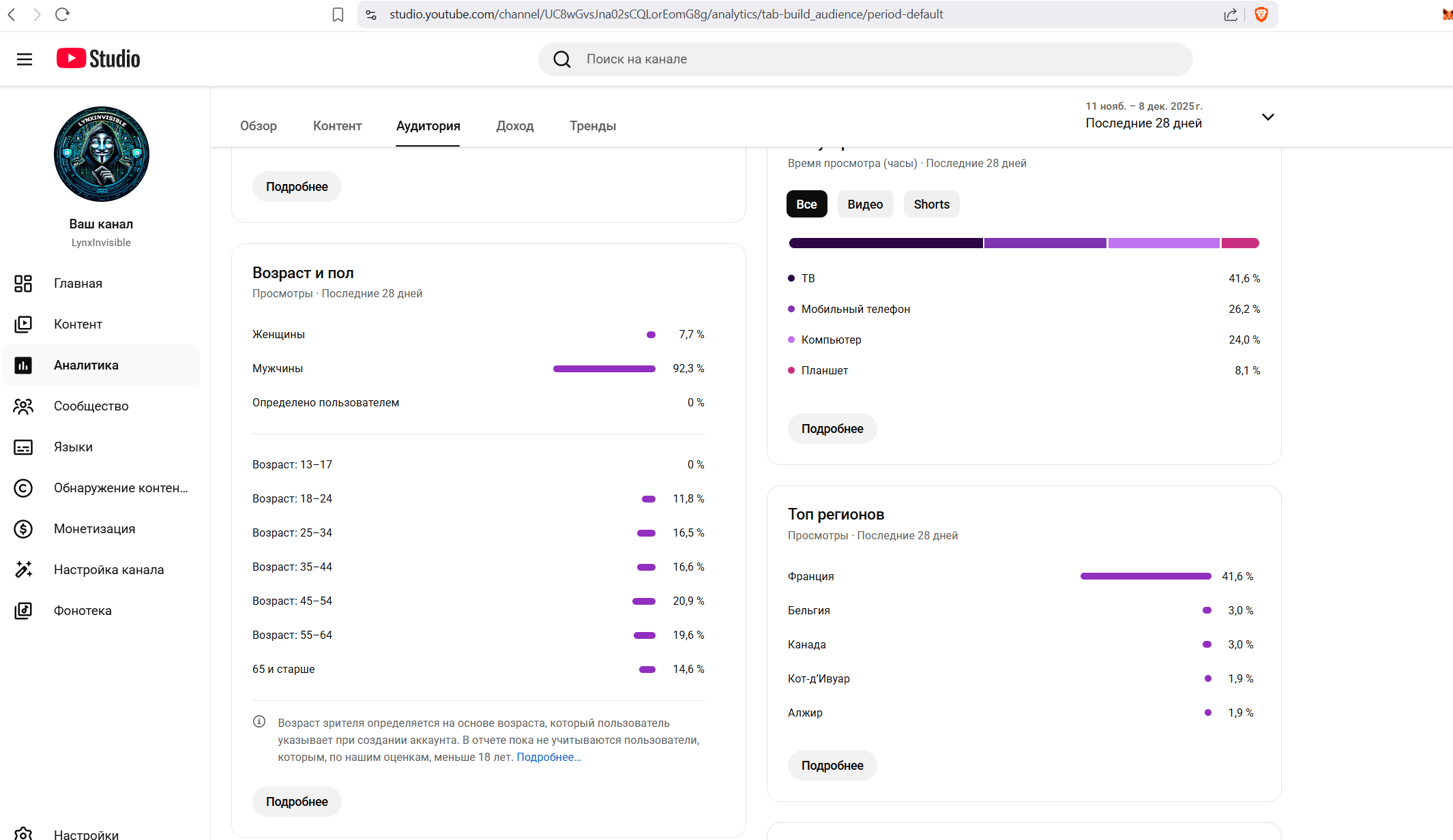Click the LynxInvisible channel avatar
Image resolution: width=1453 pixels, height=840 pixels.
102,154
